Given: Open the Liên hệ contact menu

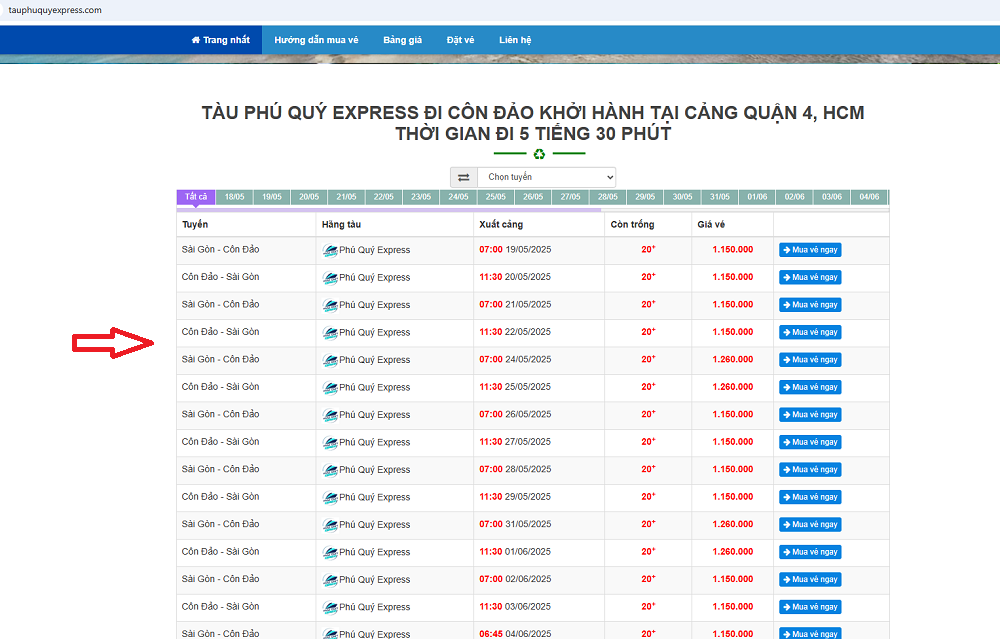Looking at the screenshot, I should (515, 40).
